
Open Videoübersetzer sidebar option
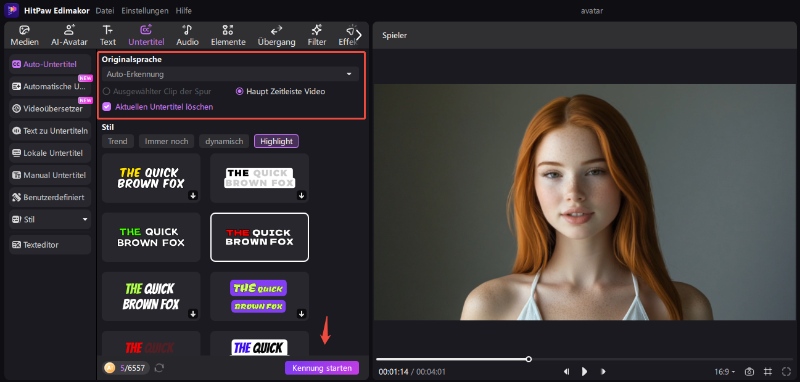tap(50, 109)
